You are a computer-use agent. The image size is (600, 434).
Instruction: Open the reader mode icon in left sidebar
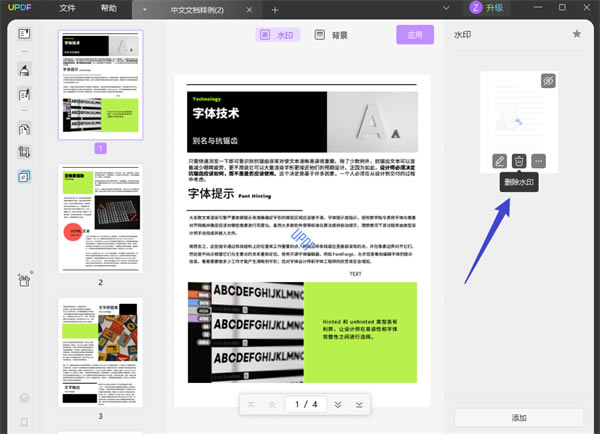point(24,35)
